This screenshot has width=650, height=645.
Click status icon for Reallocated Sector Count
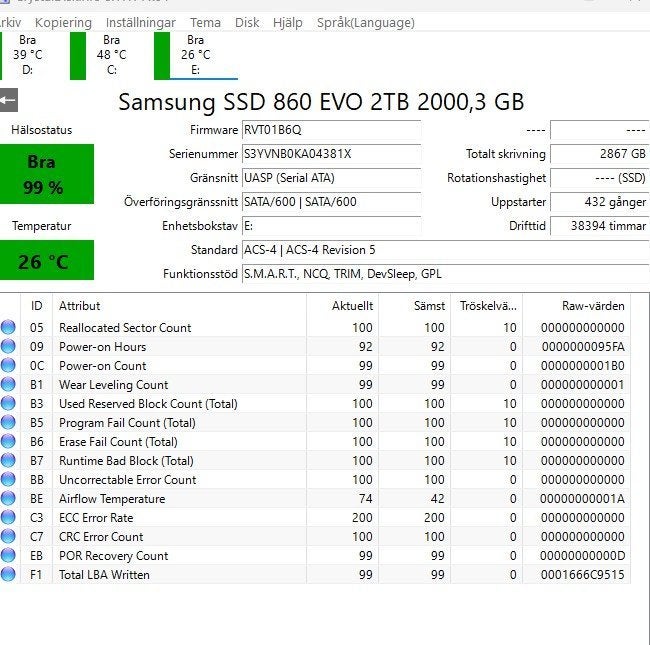(x=8, y=327)
